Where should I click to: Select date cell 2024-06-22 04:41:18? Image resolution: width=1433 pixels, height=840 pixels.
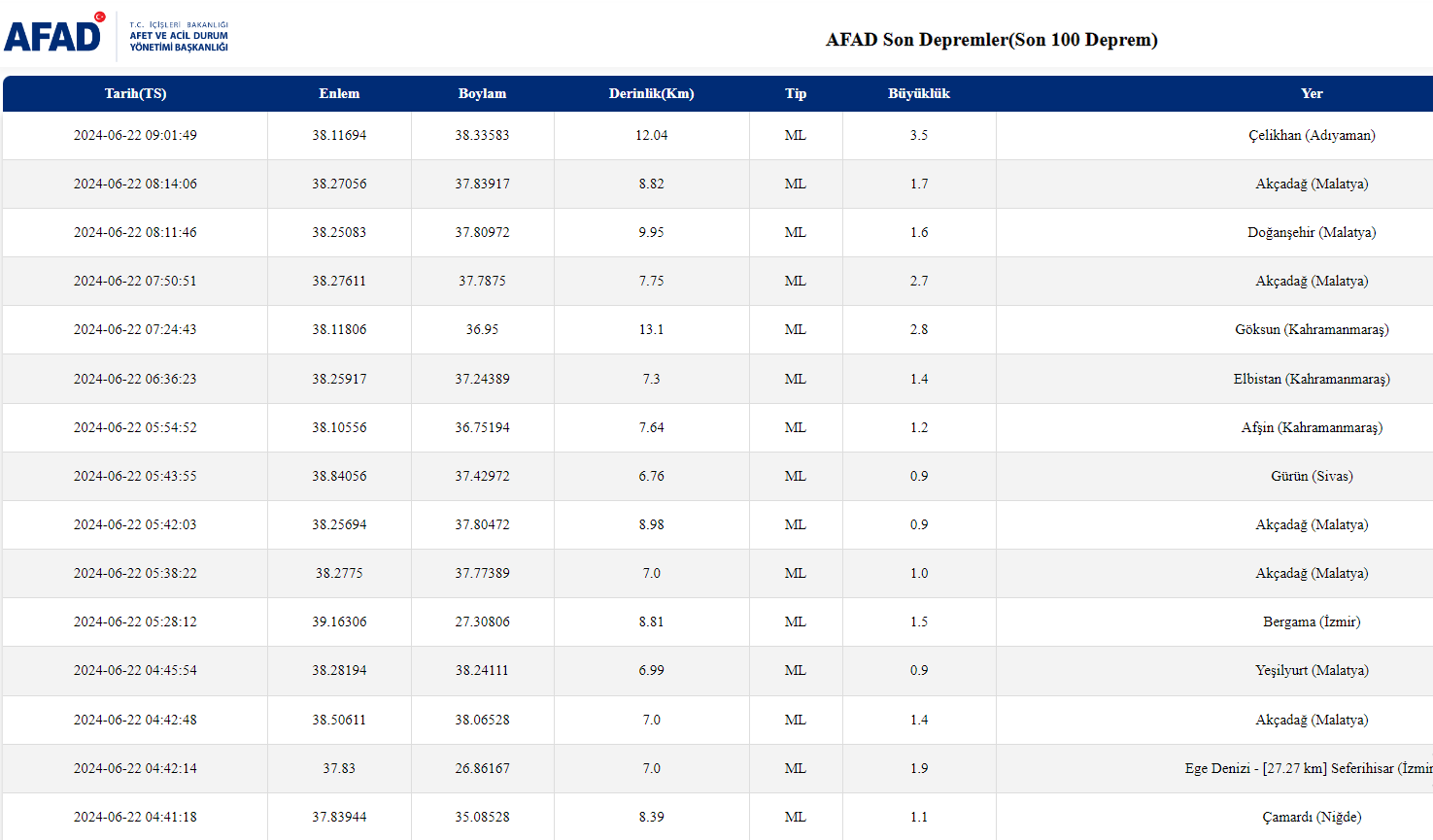click(135, 817)
